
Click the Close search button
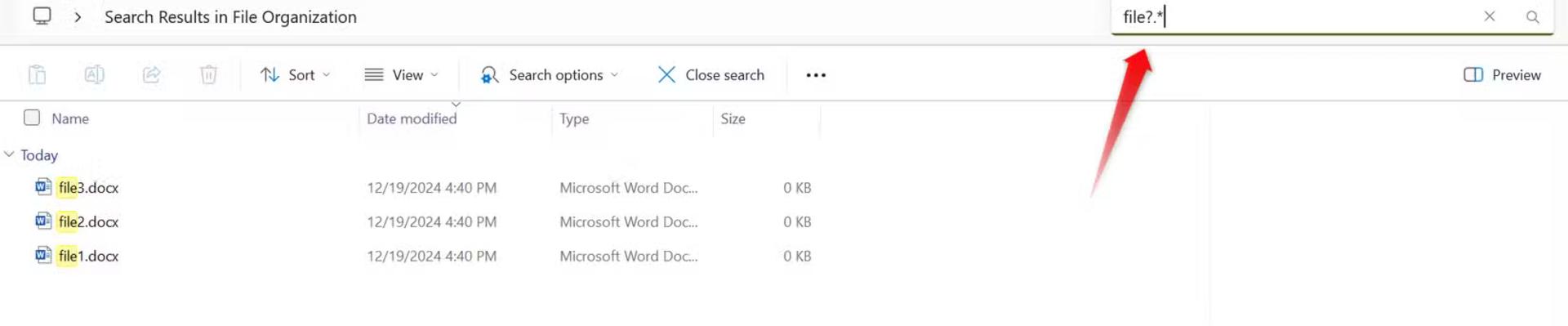coord(711,74)
